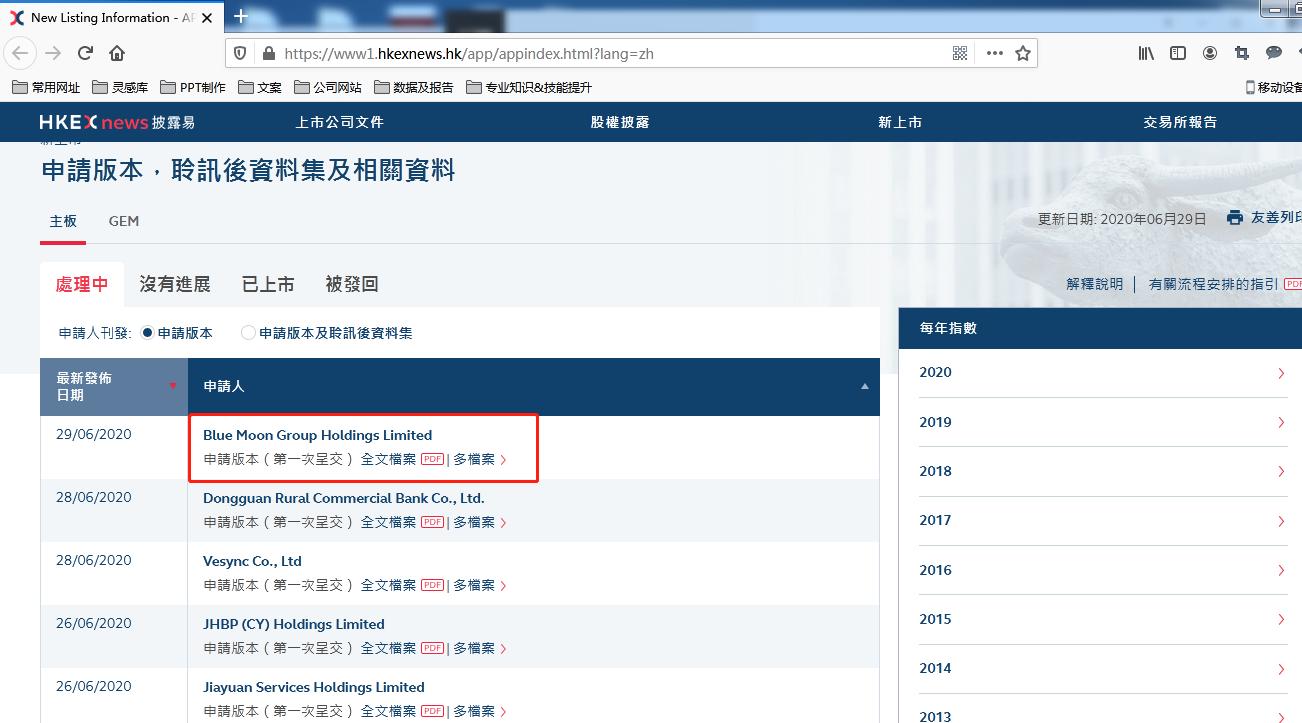Click the HKEXnews logo
Viewport: 1302px width, 723px height.
pyautogui.click(x=117, y=122)
